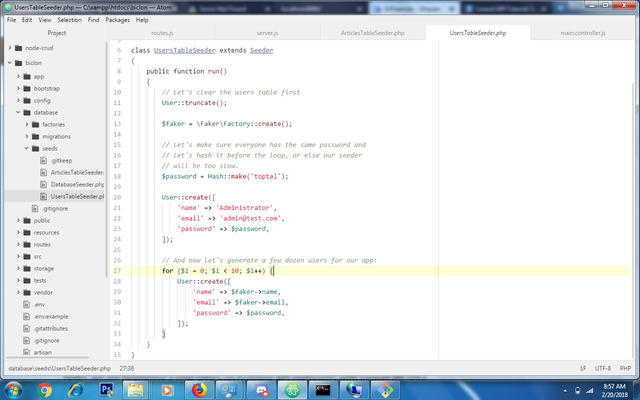
Task: Click the network signal tray icon
Action: pos(590,391)
